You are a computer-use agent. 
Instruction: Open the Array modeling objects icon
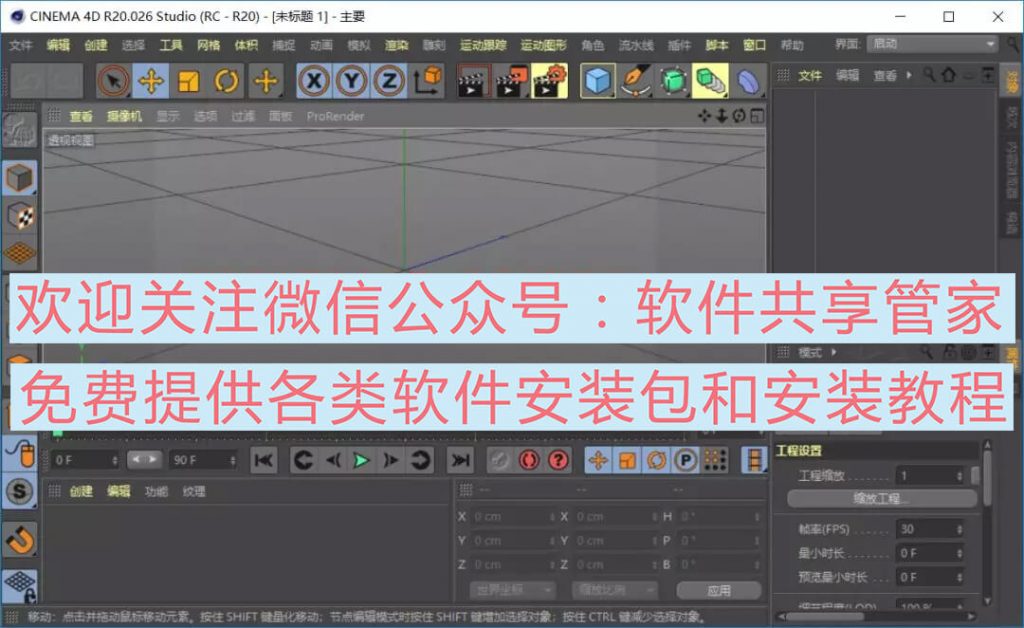click(711, 82)
